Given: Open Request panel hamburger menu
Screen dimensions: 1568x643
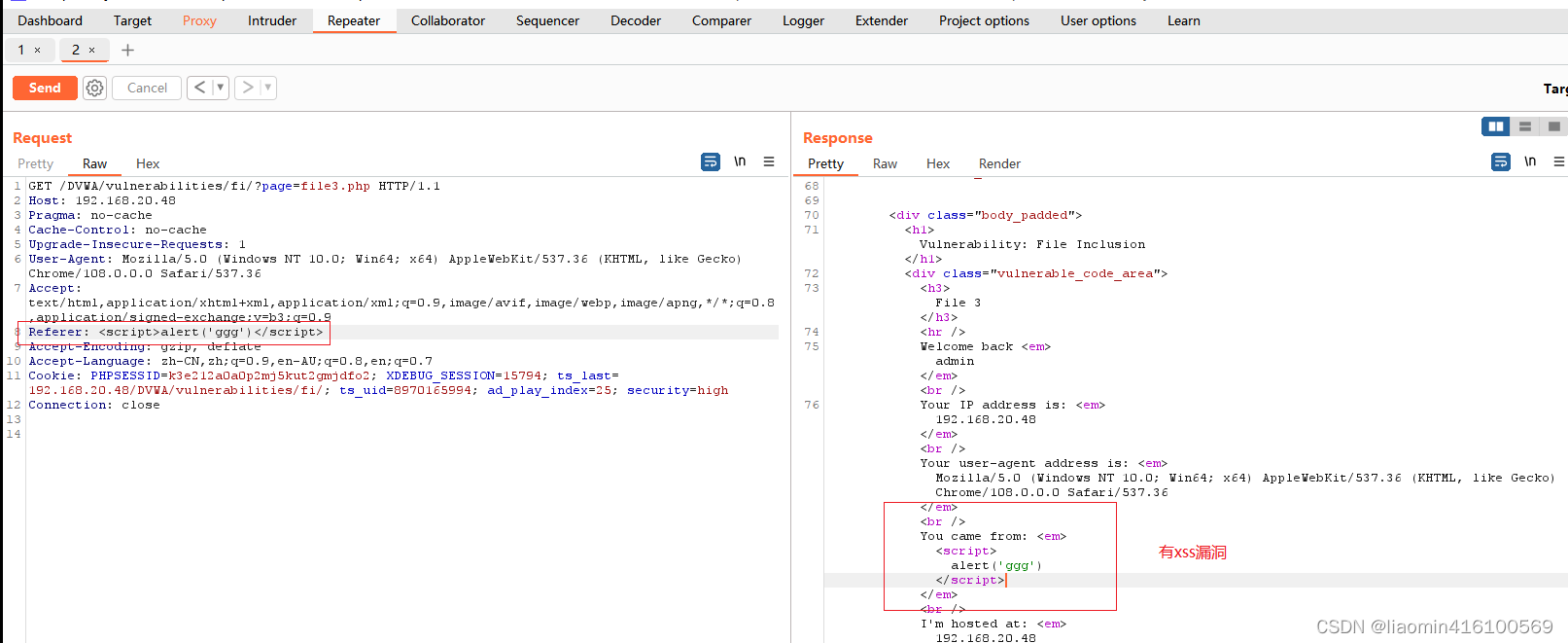Looking at the screenshot, I should [769, 161].
